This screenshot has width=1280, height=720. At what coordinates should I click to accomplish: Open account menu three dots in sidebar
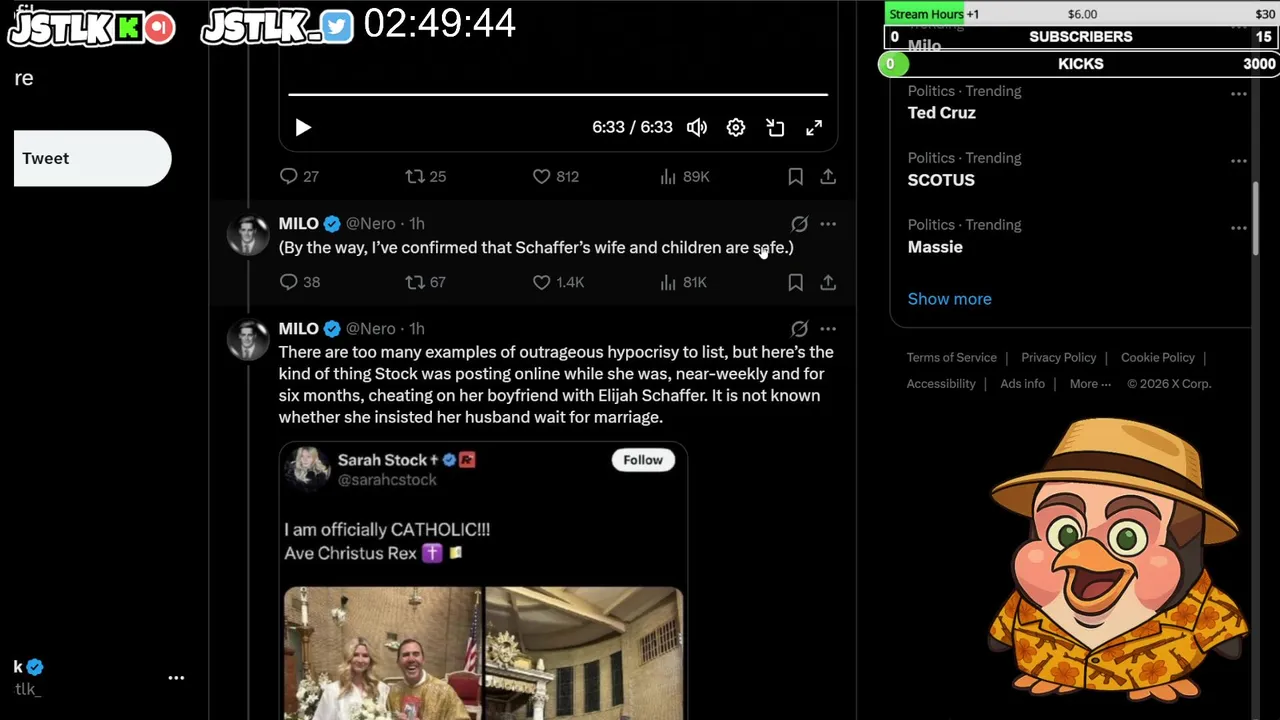pos(176,678)
